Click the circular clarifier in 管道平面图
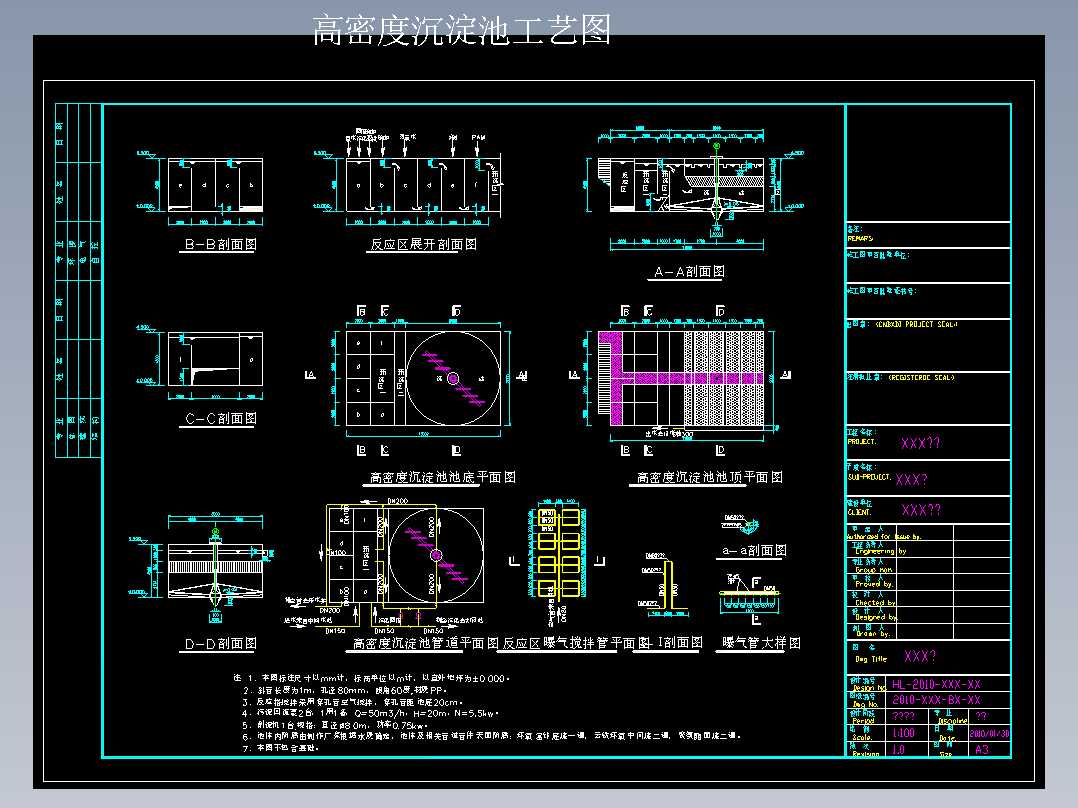The width and height of the screenshot is (1078, 808). 436,555
